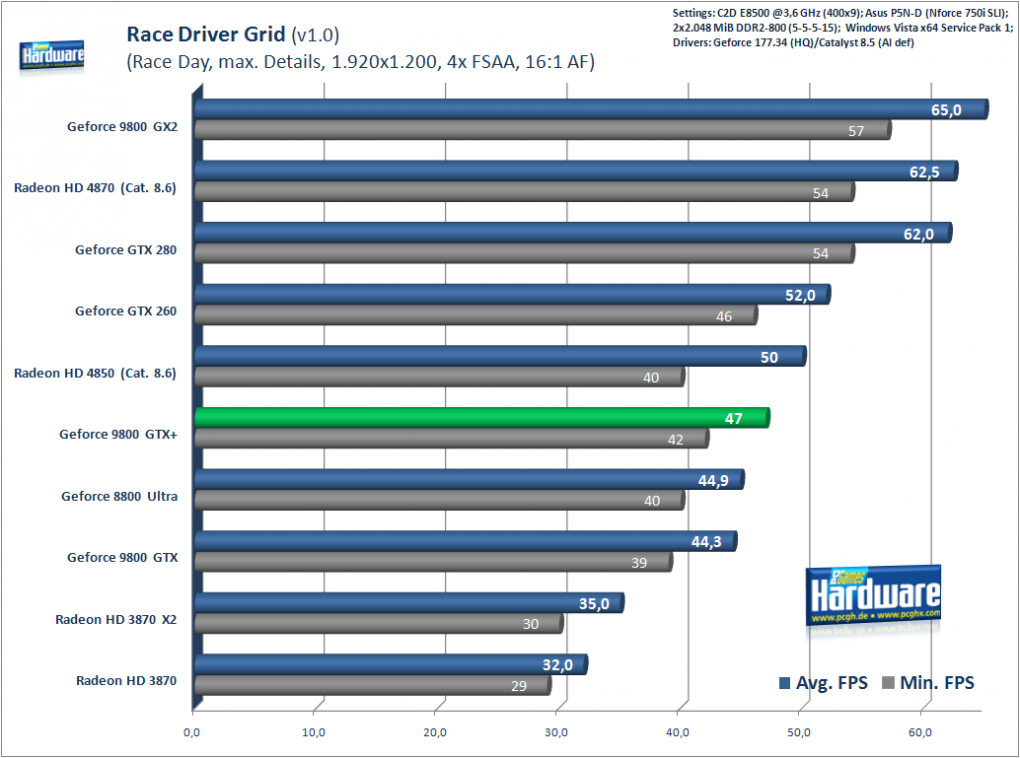Click the 'Geforce GTX 280' label
Viewport: 1020px width, 758px height.
coord(126,250)
